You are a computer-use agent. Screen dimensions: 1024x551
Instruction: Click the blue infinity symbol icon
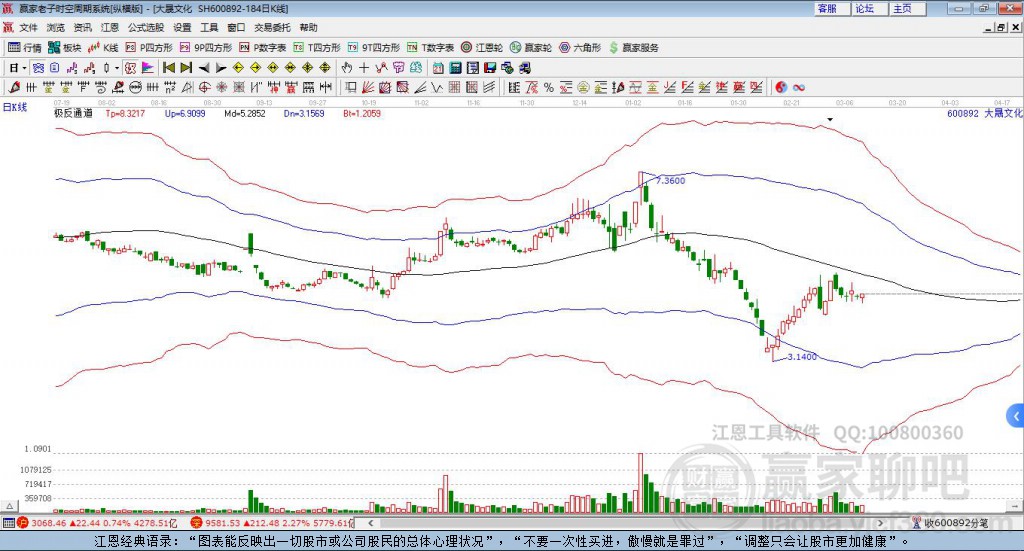pyautogui.click(x=798, y=87)
